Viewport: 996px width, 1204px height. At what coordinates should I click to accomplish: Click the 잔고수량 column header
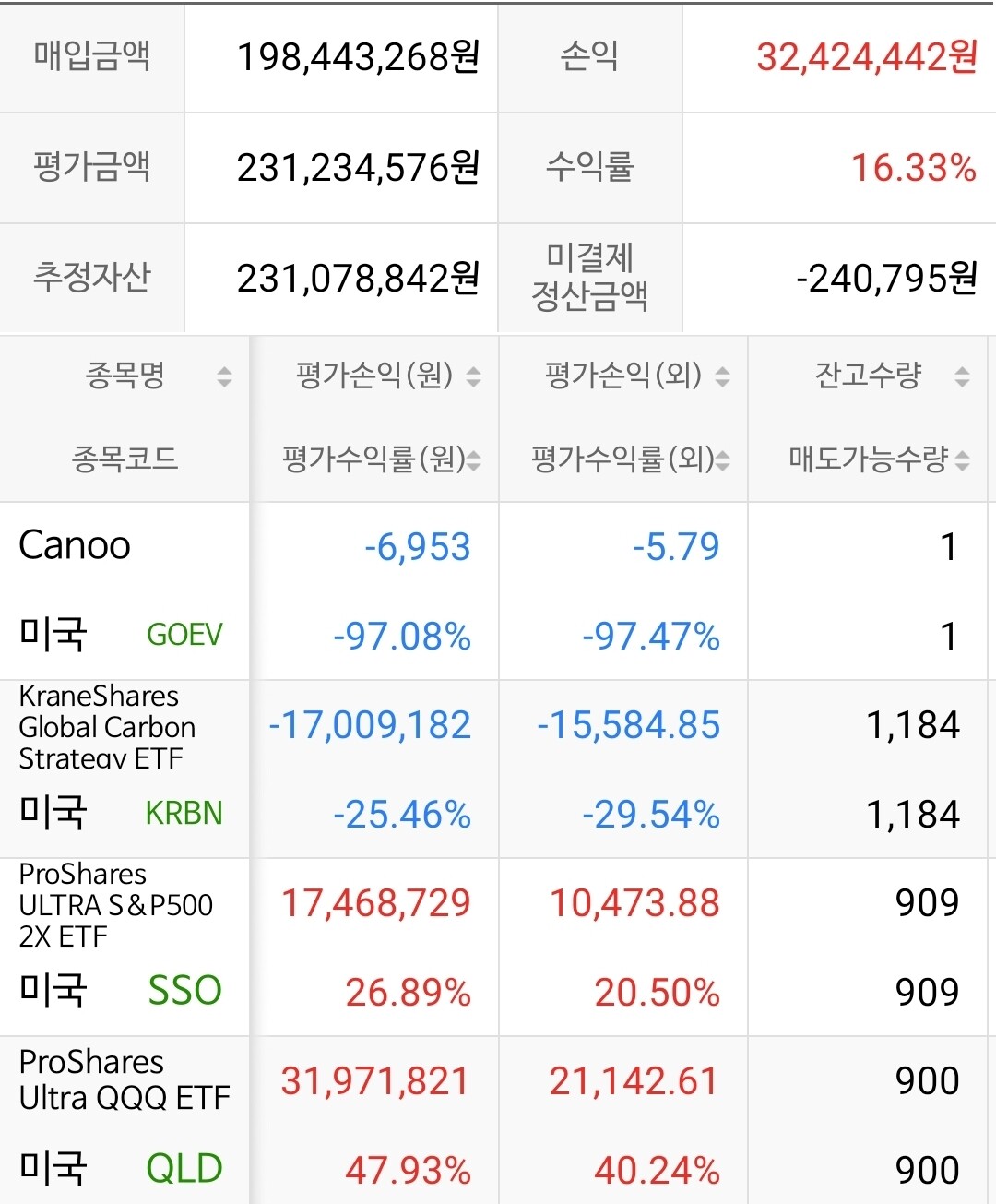(x=867, y=376)
